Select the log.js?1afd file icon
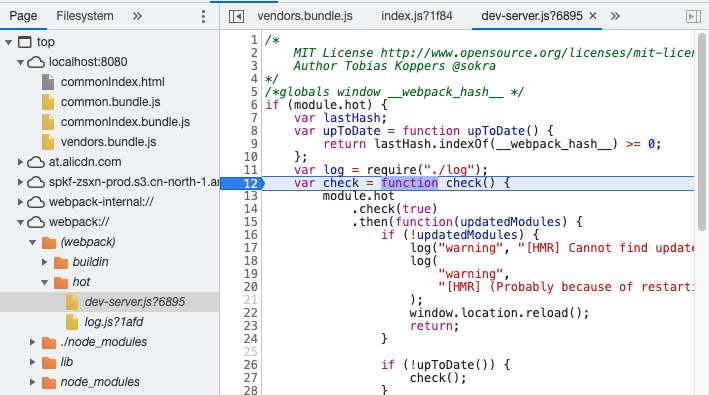709x395 pixels. click(x=72, y=322)
